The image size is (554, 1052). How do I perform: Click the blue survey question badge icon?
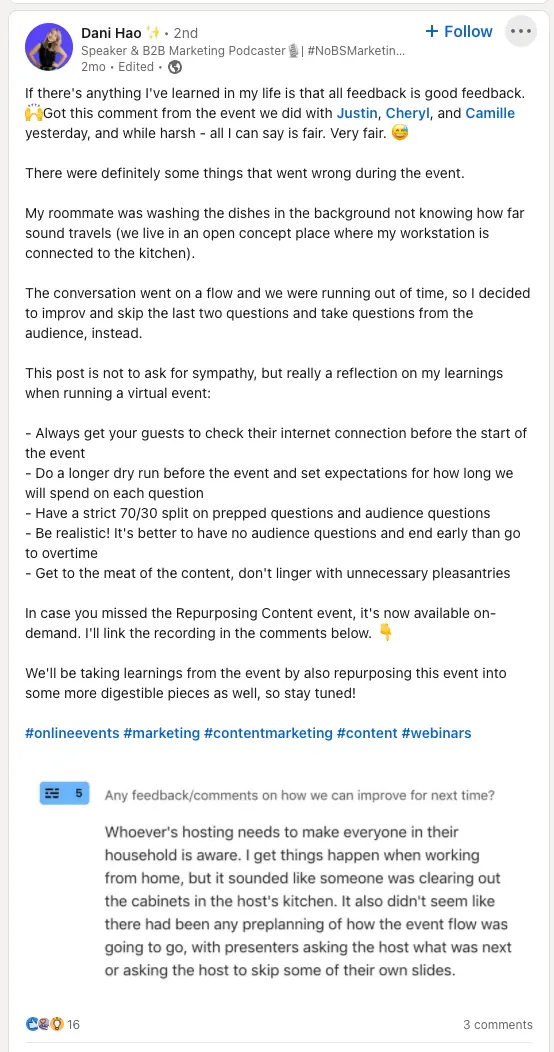64,793
